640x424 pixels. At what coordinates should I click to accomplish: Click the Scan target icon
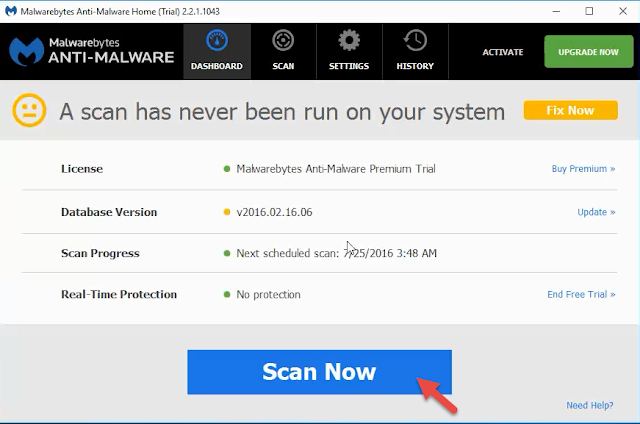[283, 40]
